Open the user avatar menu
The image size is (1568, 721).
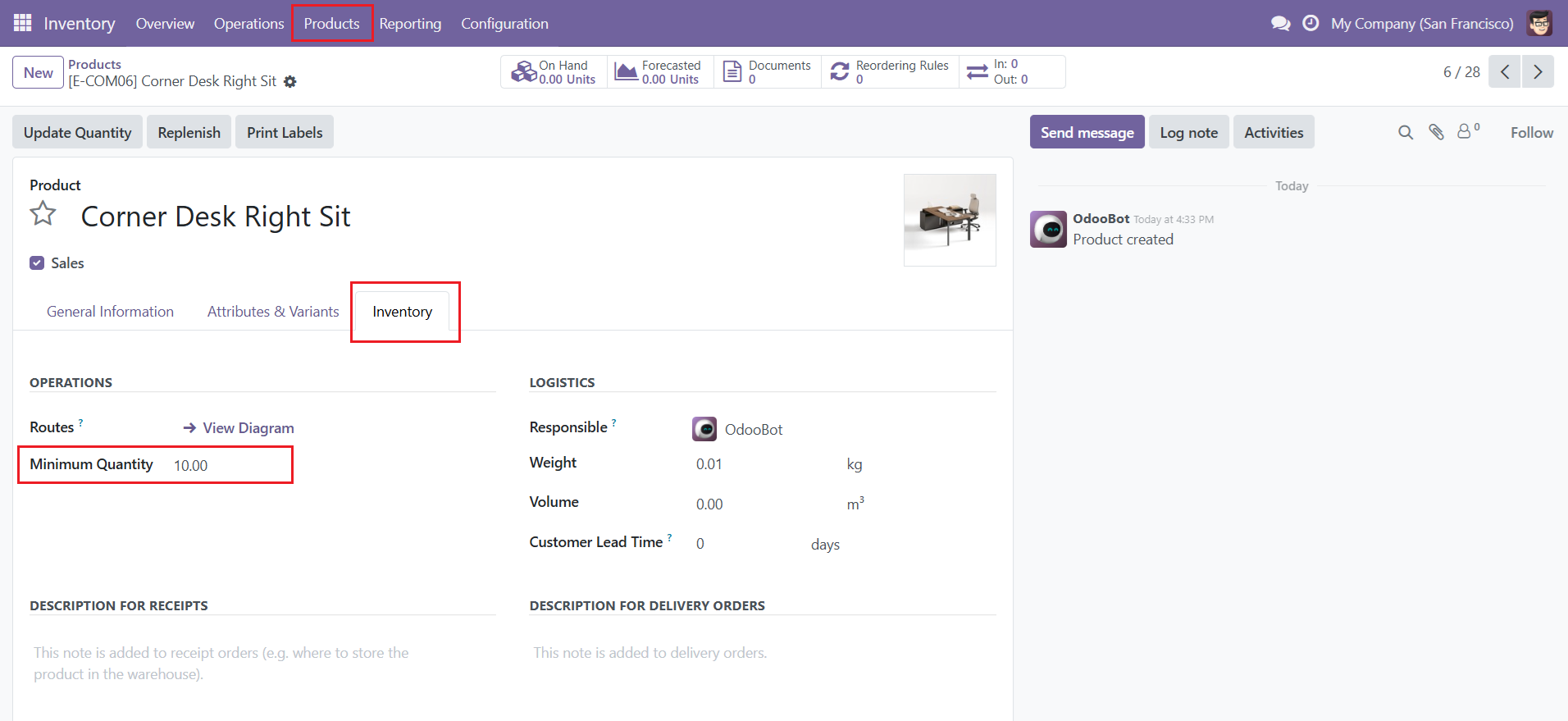1539,23
